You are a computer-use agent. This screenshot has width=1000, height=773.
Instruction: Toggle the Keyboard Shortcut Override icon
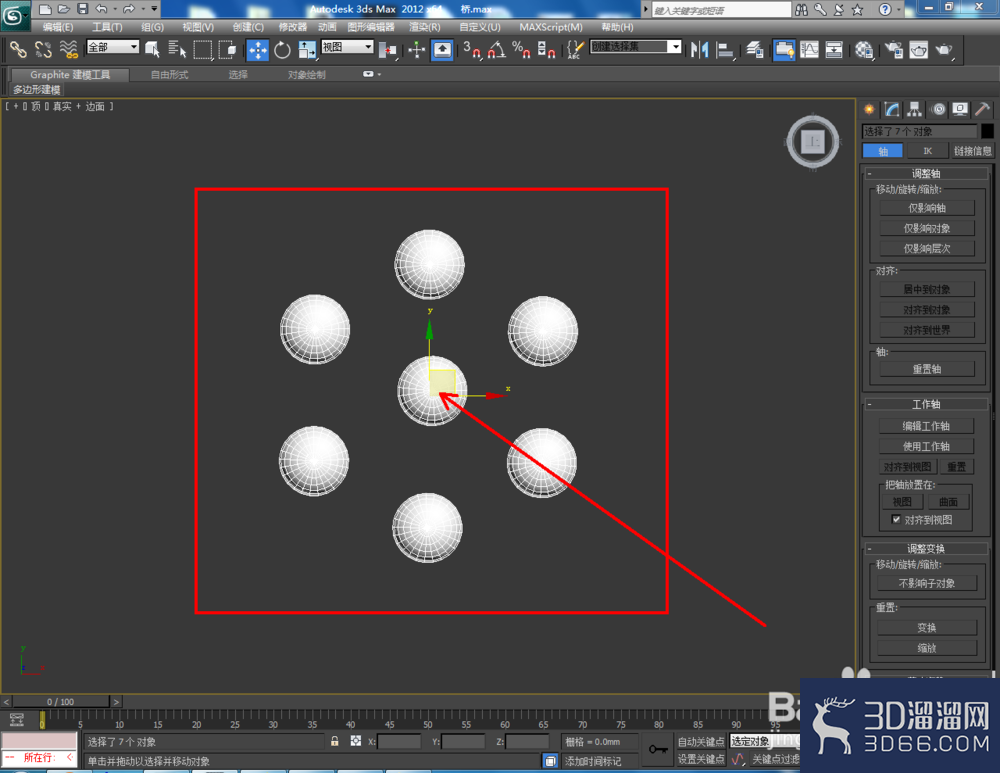click(x=443, y=50)
